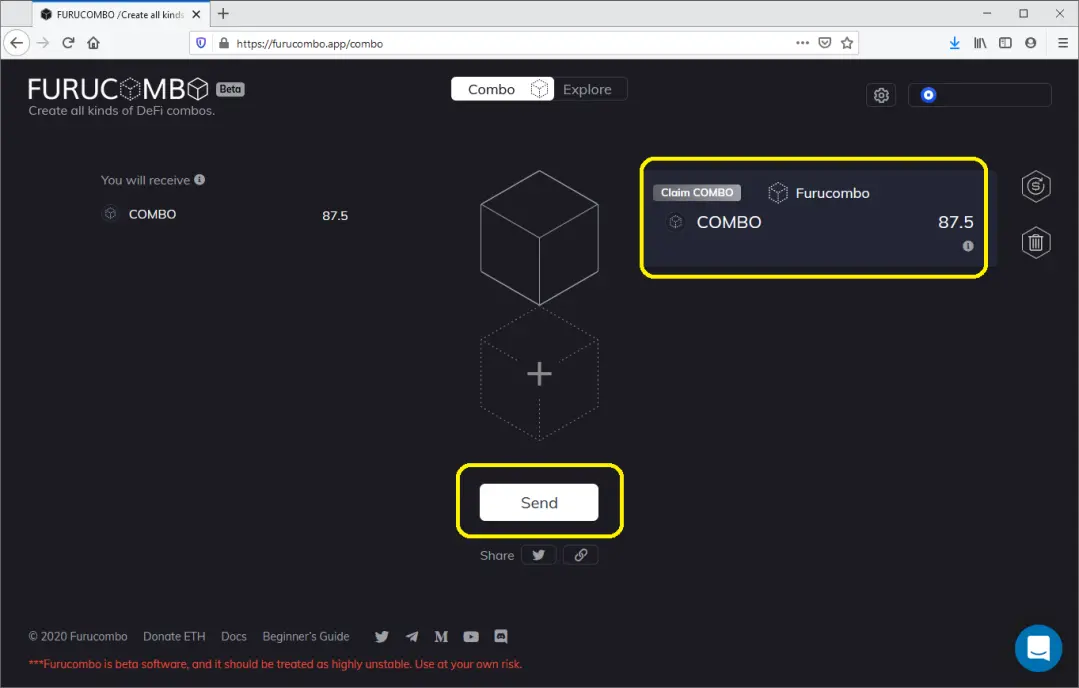Open the browser library icon
The image size is (1079, 688).
(x=980, y=43)
